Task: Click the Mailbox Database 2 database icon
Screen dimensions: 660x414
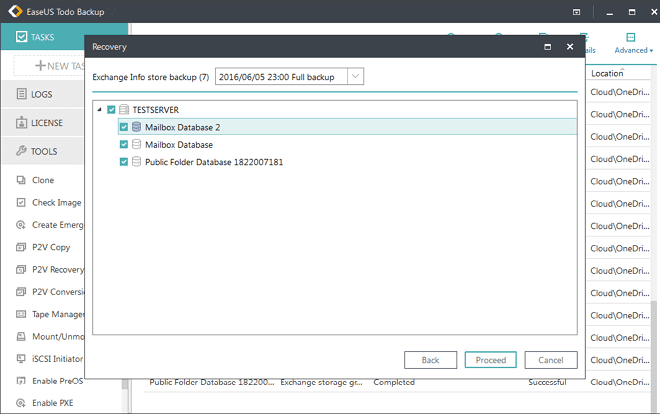Action: [x=136, y=127]
